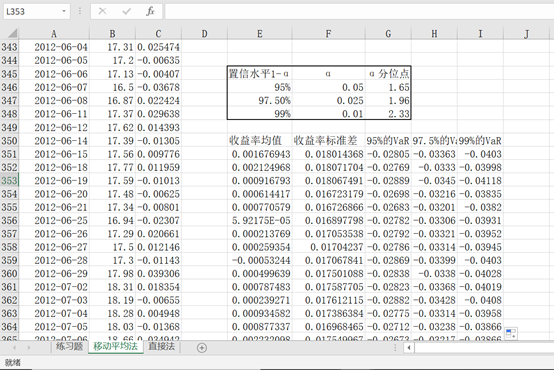
Task: Select column H header
Action: pos(434,34)
